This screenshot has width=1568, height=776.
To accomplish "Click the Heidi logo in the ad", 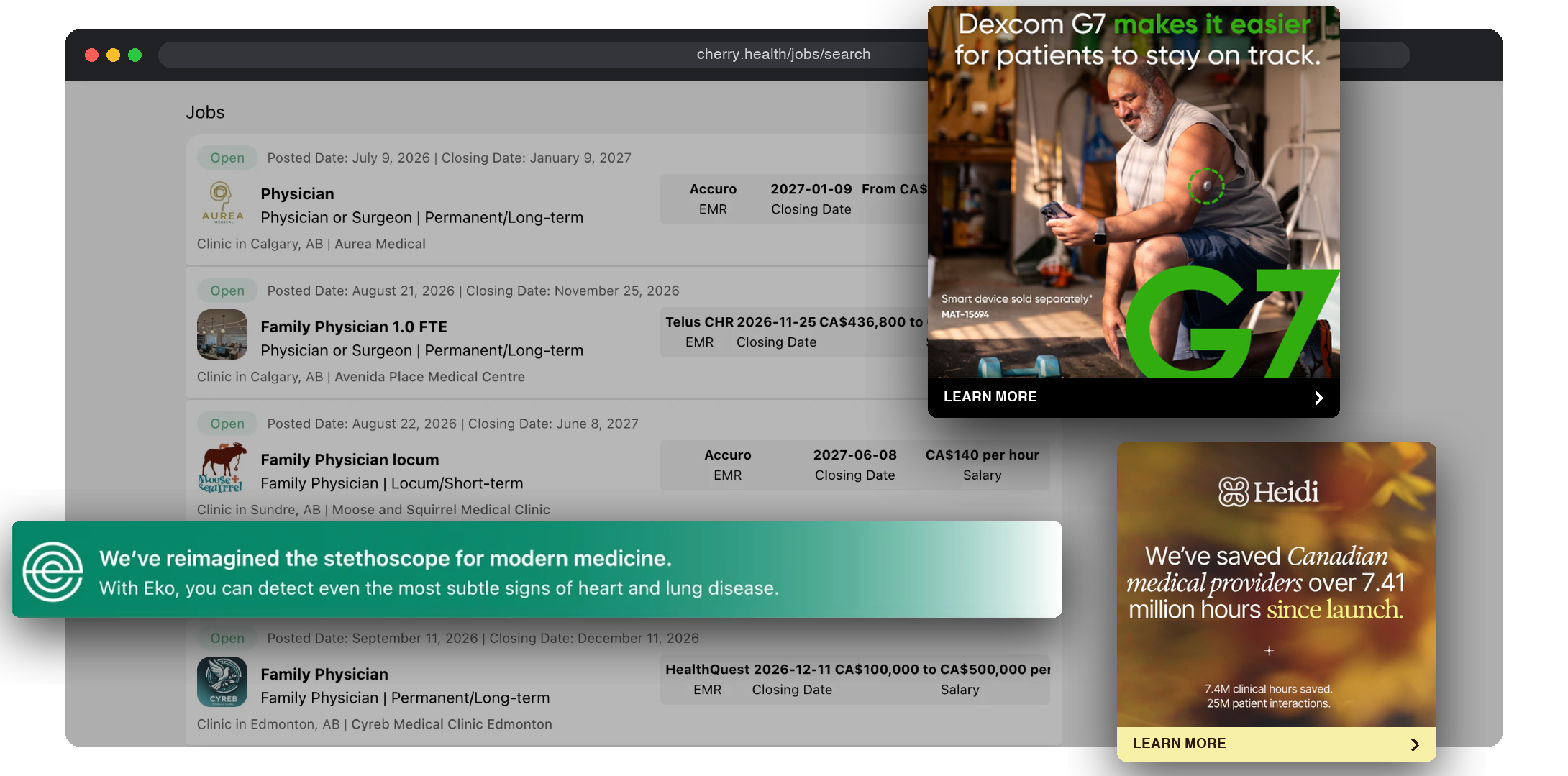I will pos(1269,492).
